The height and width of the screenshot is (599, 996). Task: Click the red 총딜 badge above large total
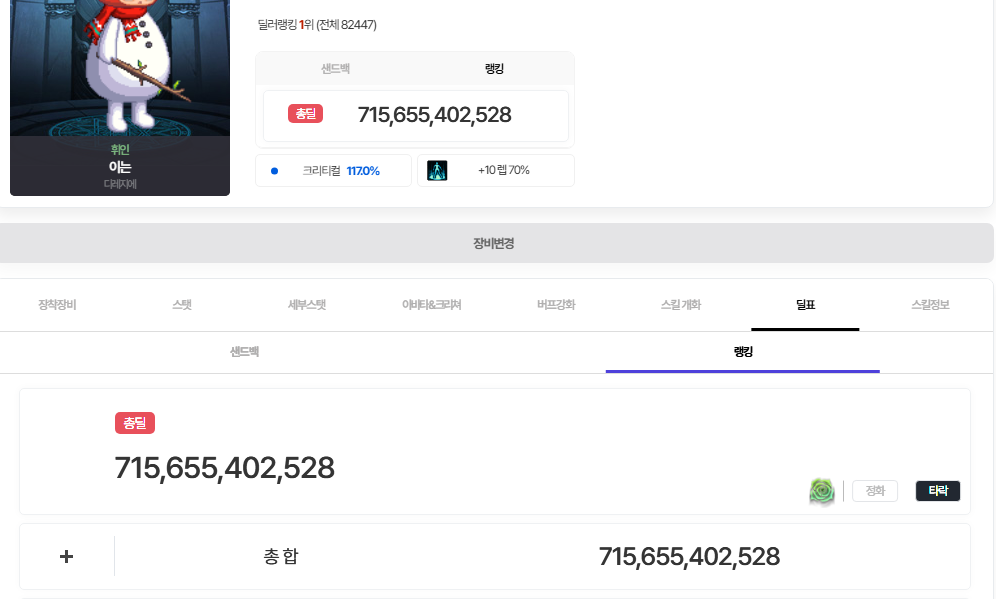pyautogui.click(x=135, y=423)
